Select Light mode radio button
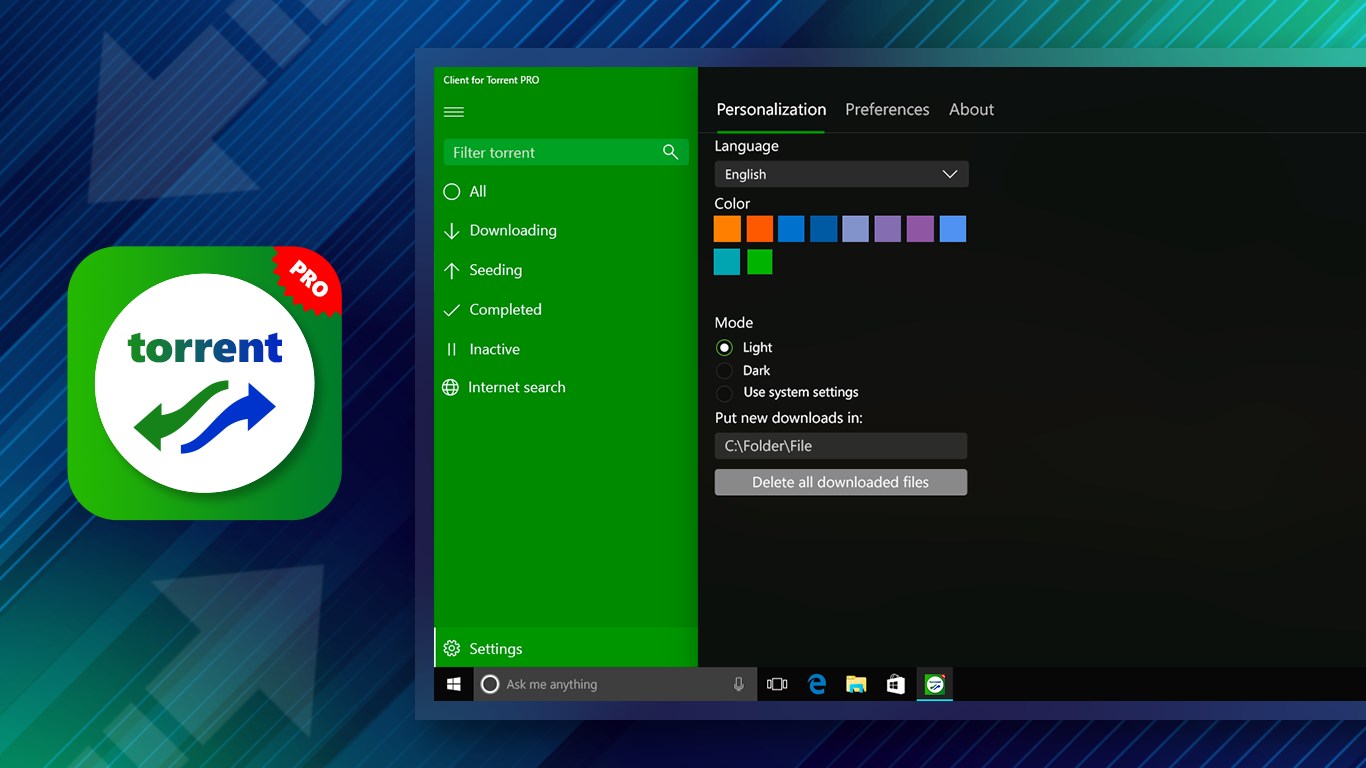 [x=724, y=348]
